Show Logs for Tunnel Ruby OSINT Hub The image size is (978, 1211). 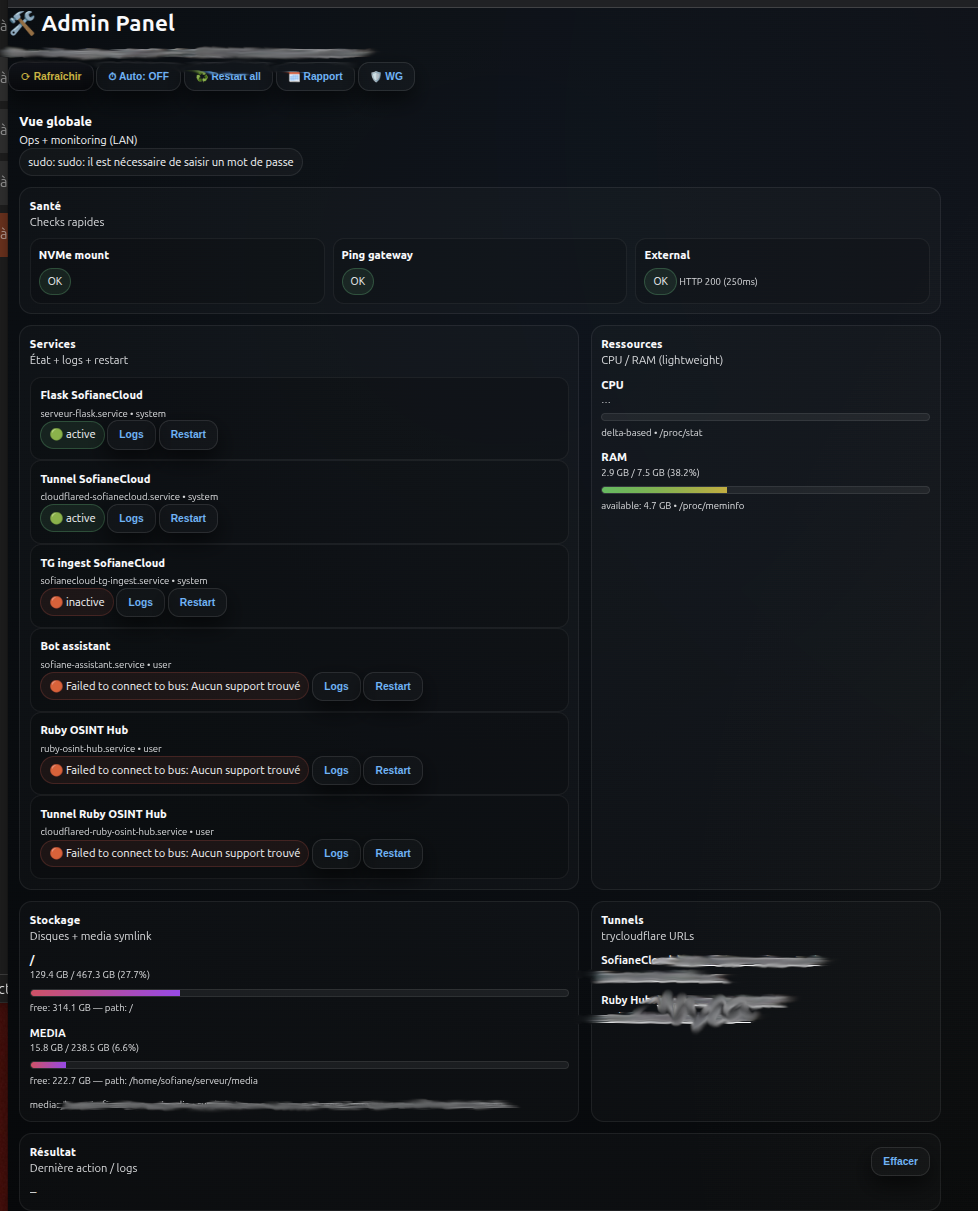pos(336,854)
